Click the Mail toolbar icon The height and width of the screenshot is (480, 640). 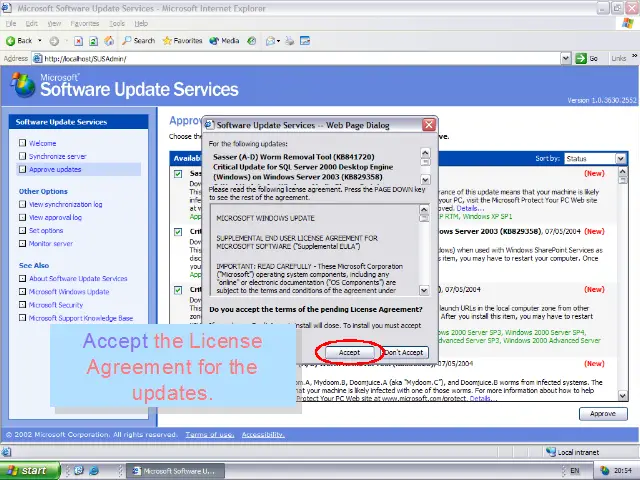point(270,41)
